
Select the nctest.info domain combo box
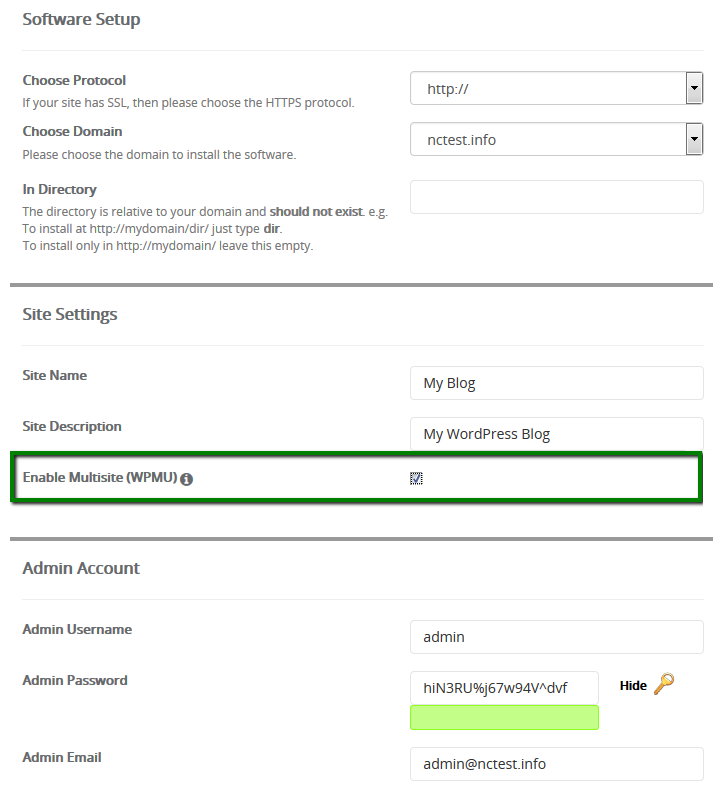[557, 139]
